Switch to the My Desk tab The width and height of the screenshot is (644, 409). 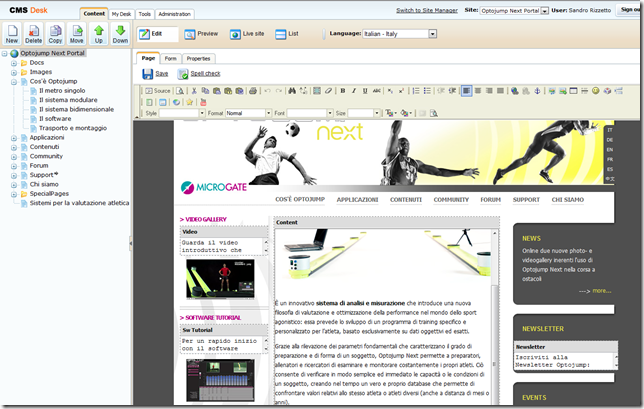point(121,14)
